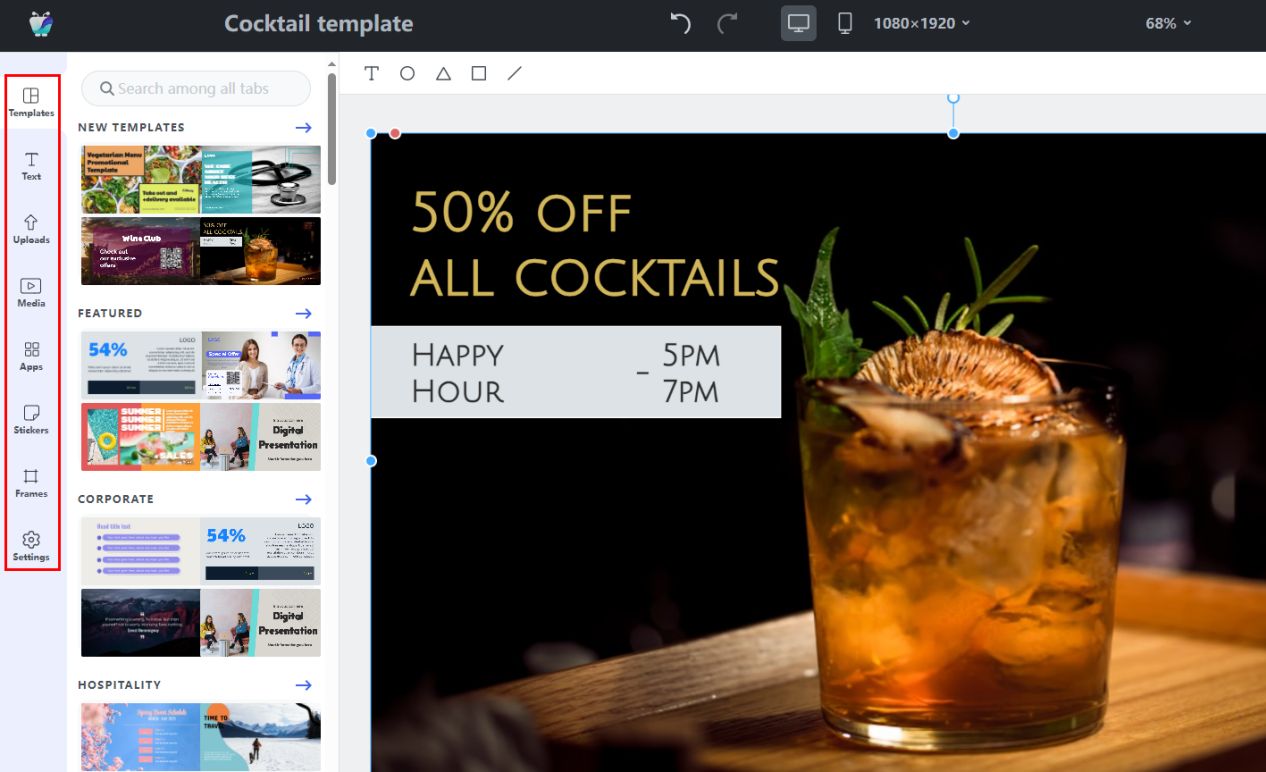
Task: Choose the purple bullet list Corporate template
Action: 140,551
